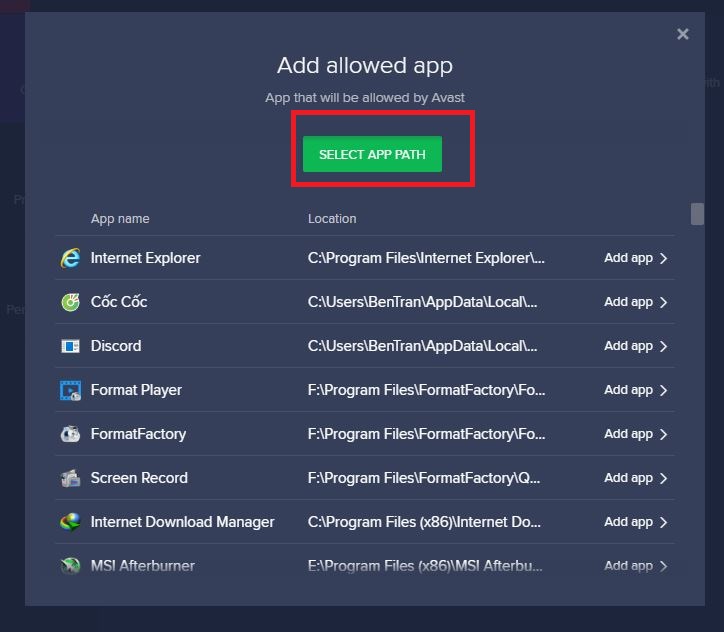Click the MSI Afterburner icon
724x632 pixels.
click(x=70, y=565)
